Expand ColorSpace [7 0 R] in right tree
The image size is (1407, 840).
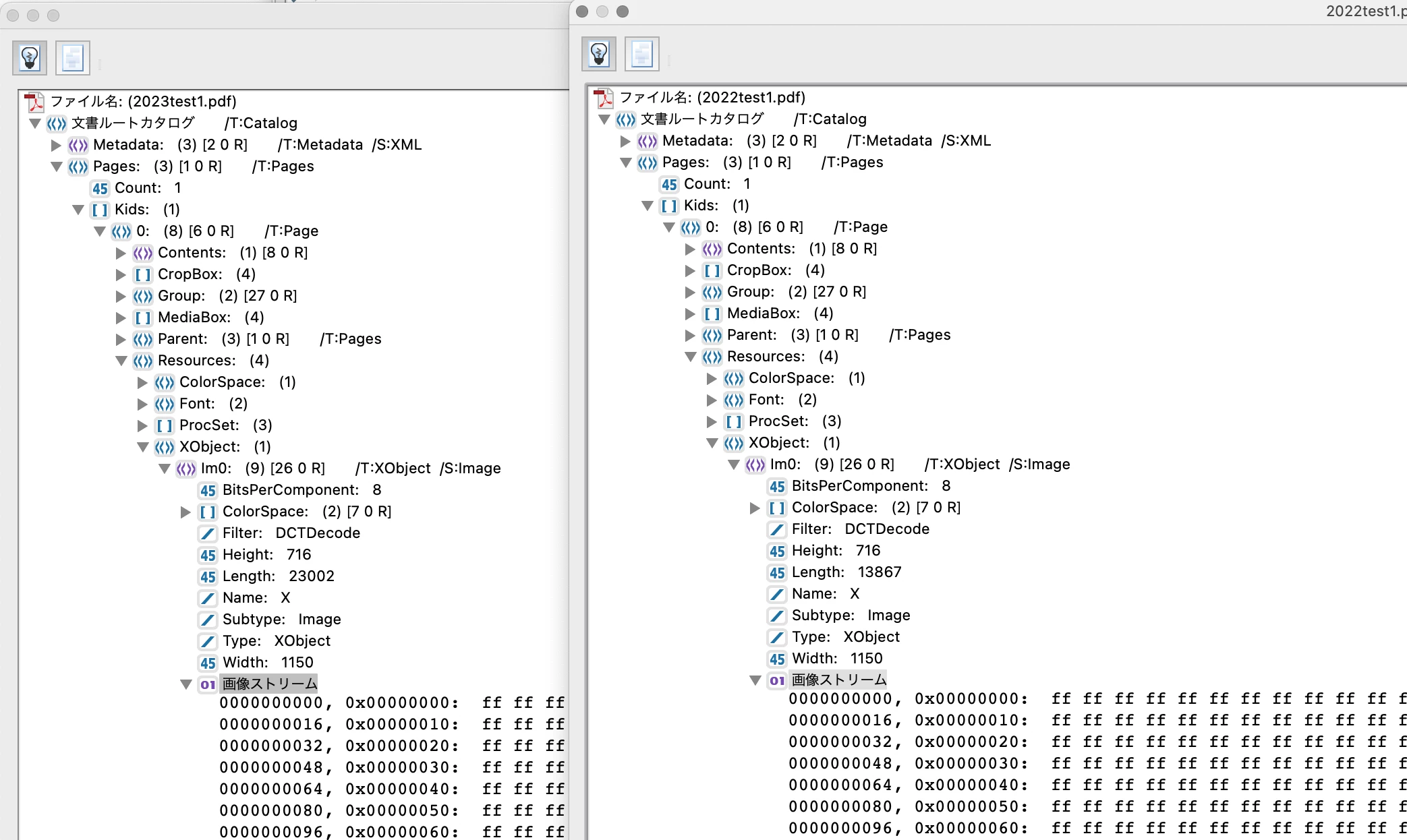click(x=755, y=508)
